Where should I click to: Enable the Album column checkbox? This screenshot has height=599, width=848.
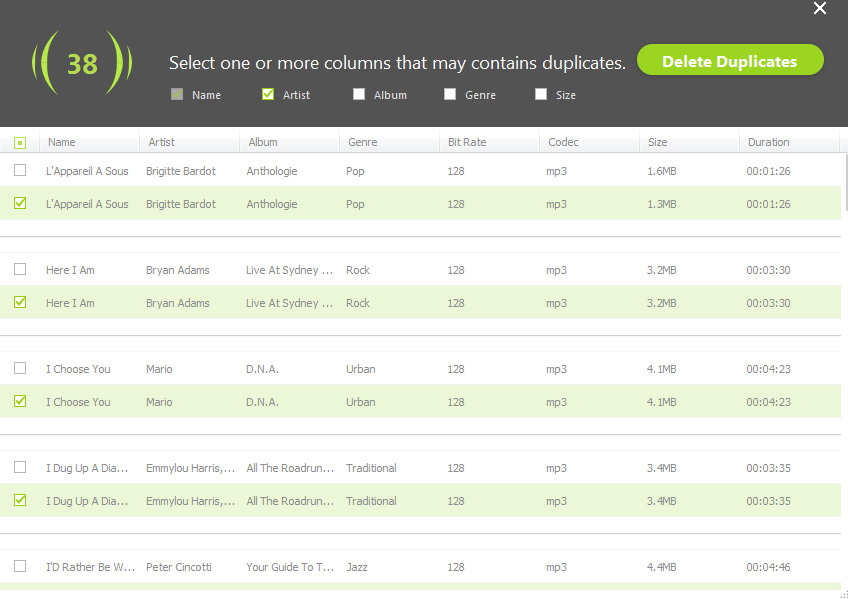point(359,95)
